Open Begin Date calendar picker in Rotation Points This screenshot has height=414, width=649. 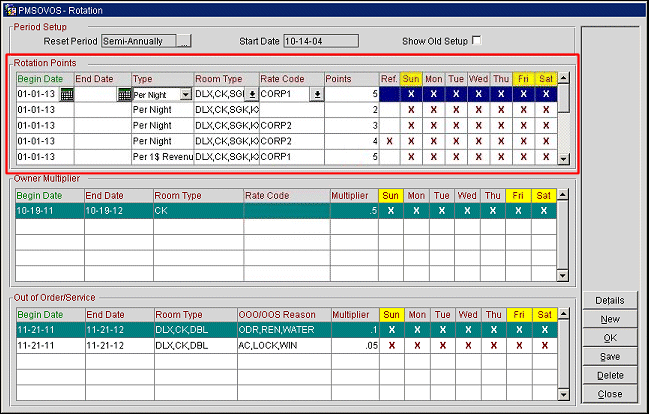pos(66,94)
